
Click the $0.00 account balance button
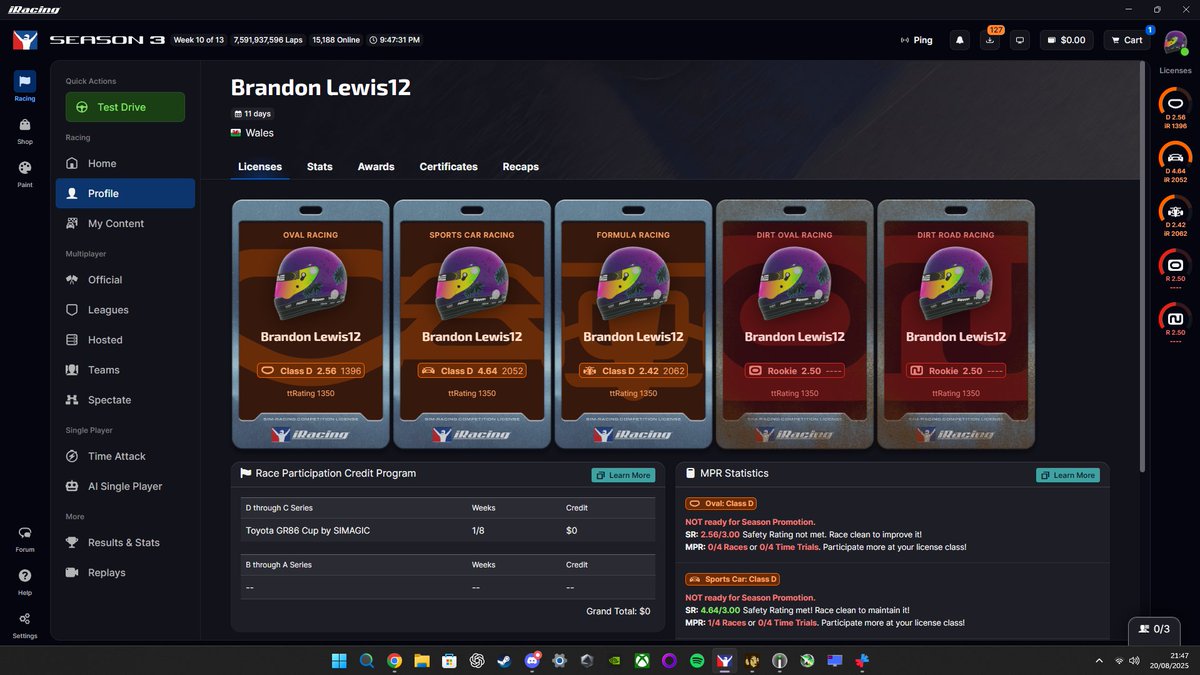click(x=1066, y=40)
